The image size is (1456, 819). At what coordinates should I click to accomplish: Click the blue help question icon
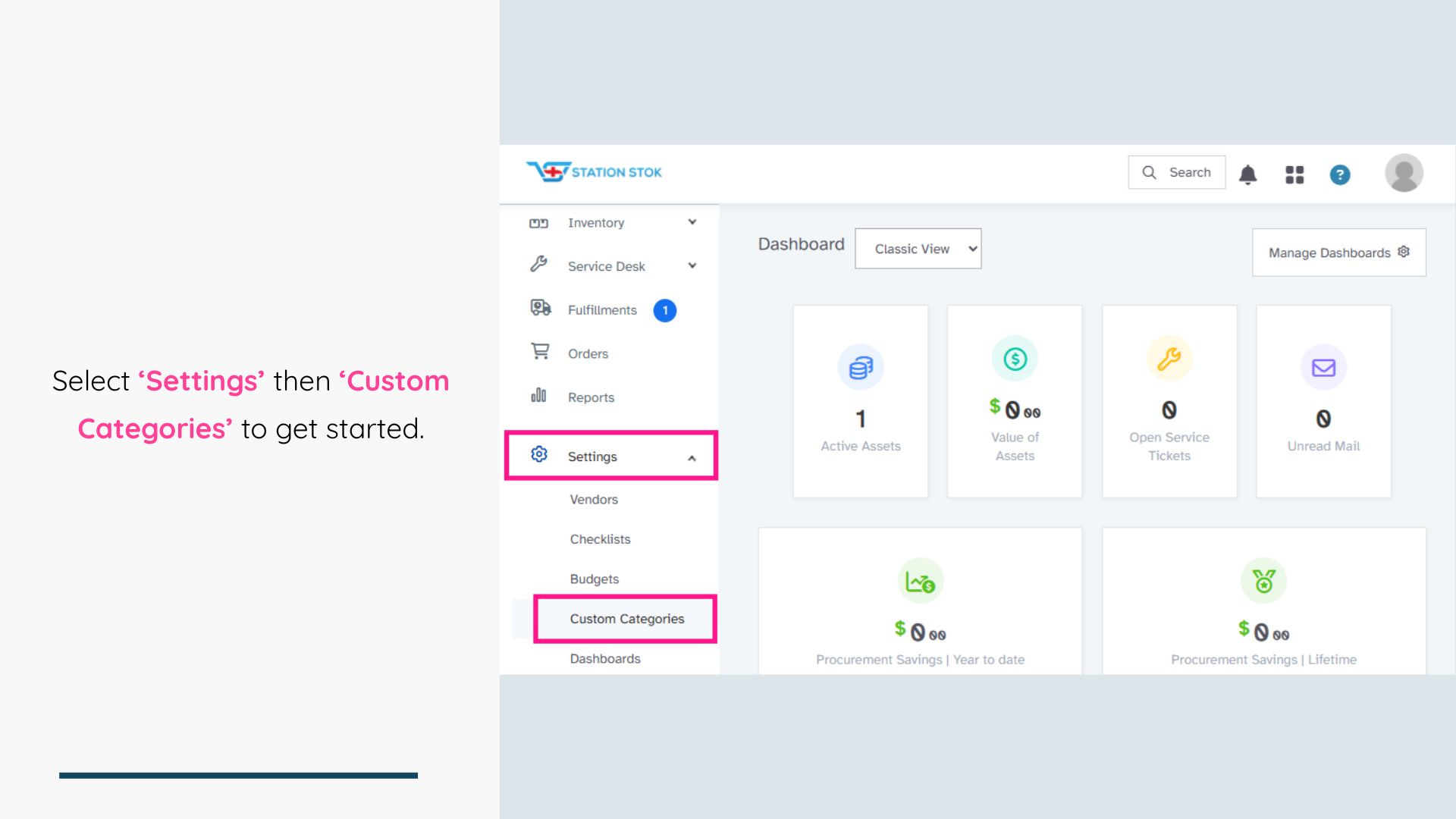[x=1340, y=174]
